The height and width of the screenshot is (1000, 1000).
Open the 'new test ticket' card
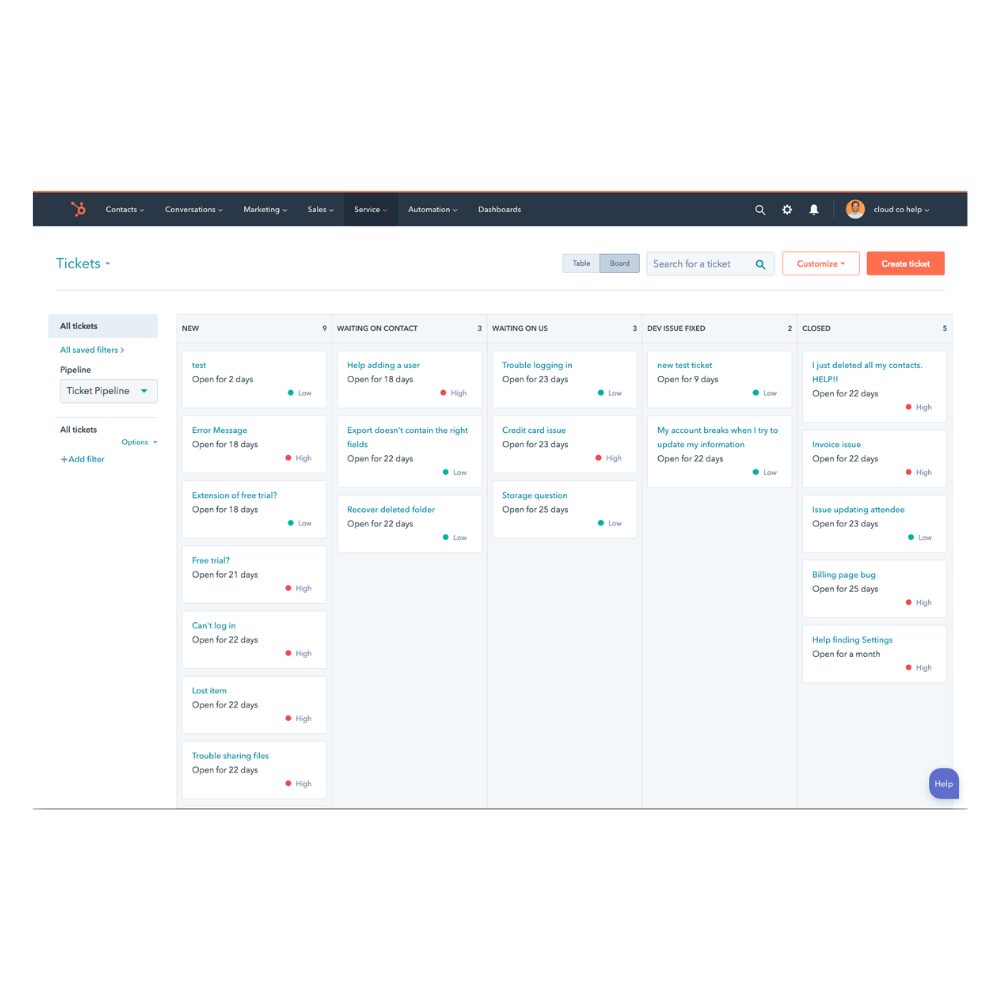click(x=685, y=365)
